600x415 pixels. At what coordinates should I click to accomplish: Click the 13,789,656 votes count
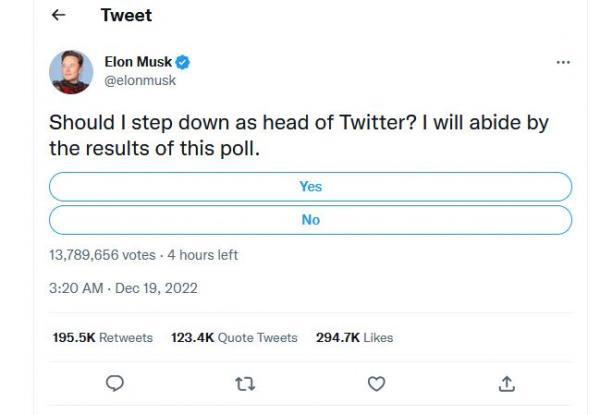pos(102,255)
